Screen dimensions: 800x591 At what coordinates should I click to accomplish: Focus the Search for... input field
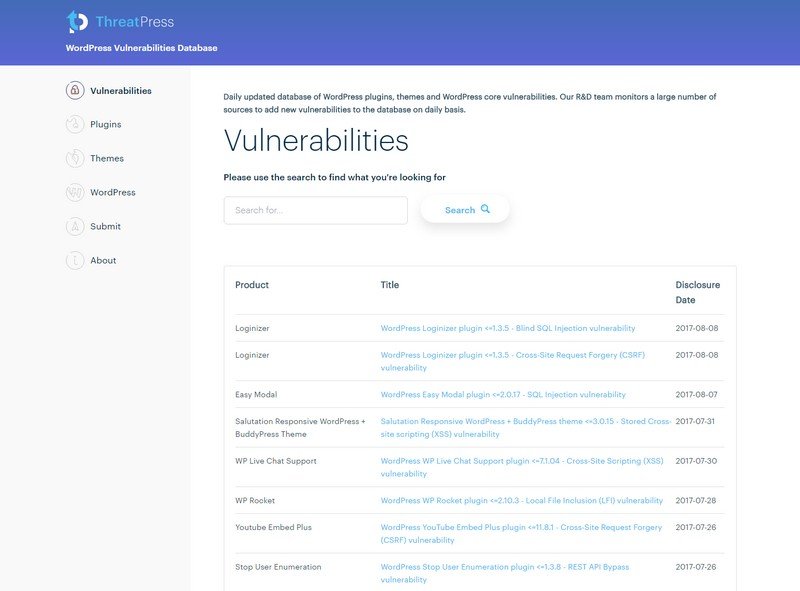pos(315,210)
